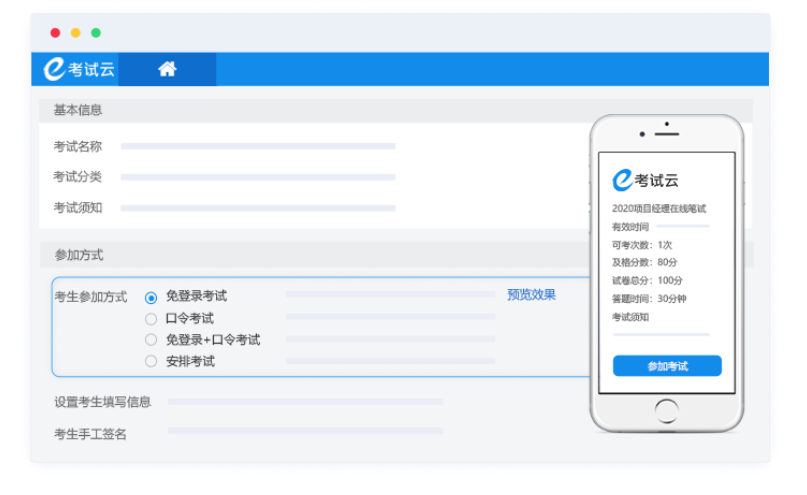
Task: Open the 预览效果 link
Action: pos(531,295)
